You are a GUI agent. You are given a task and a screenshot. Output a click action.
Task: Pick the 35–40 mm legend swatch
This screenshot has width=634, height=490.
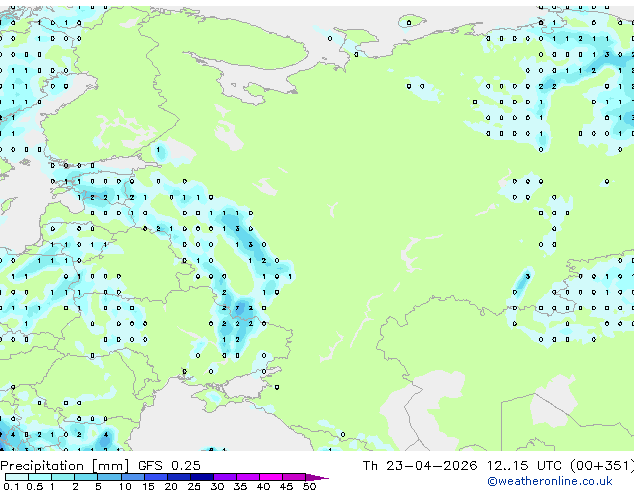(247, 477)
